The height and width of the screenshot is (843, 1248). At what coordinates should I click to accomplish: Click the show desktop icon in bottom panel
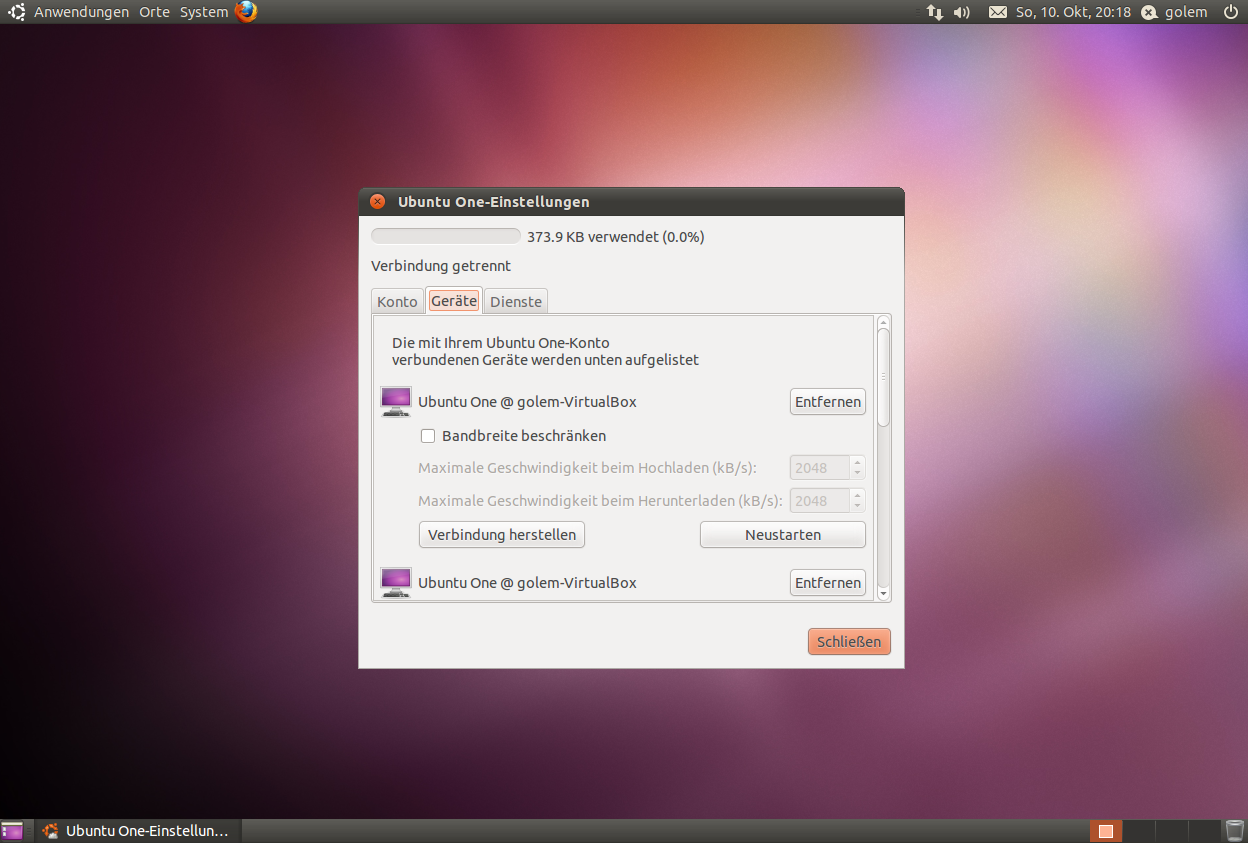point(13,831)
